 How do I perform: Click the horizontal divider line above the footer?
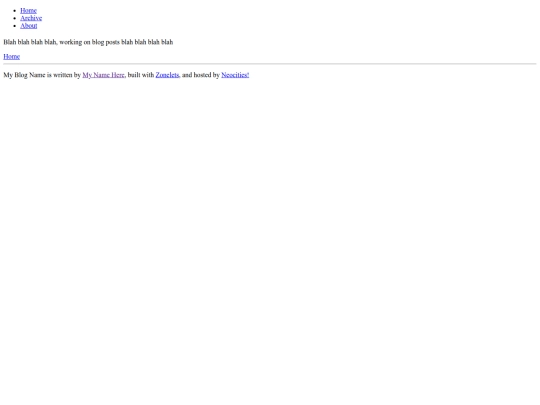point(270,64)
